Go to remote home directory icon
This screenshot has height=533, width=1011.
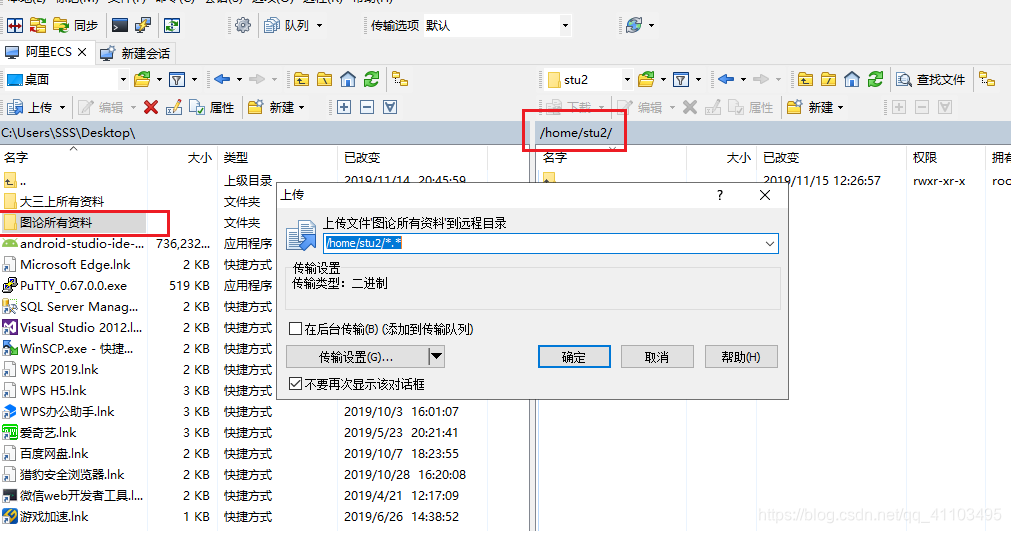click(852, 80)
